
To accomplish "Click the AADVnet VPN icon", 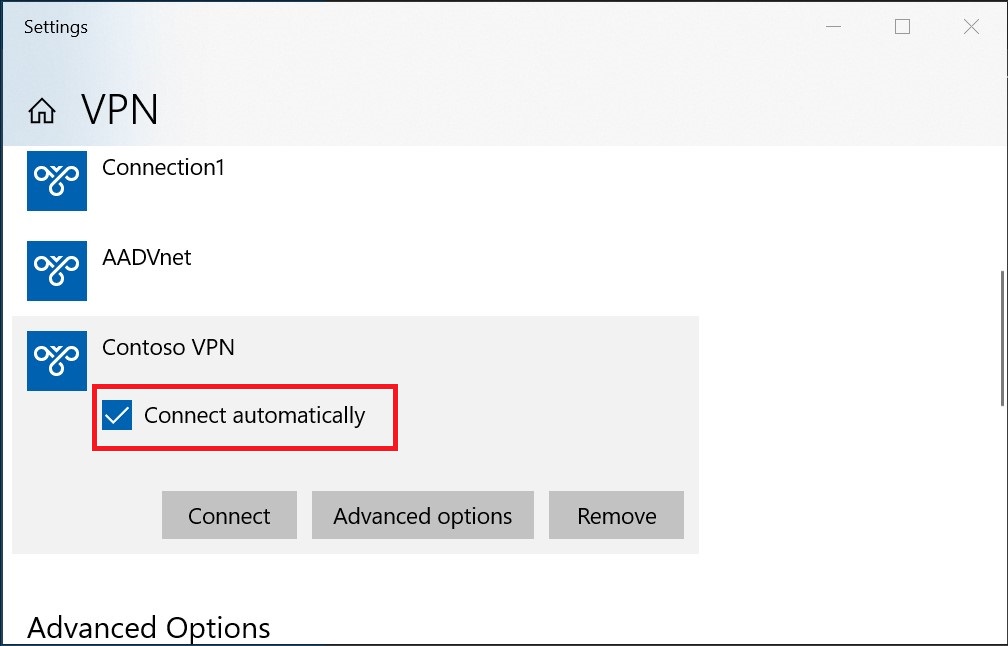I will 56,270.
